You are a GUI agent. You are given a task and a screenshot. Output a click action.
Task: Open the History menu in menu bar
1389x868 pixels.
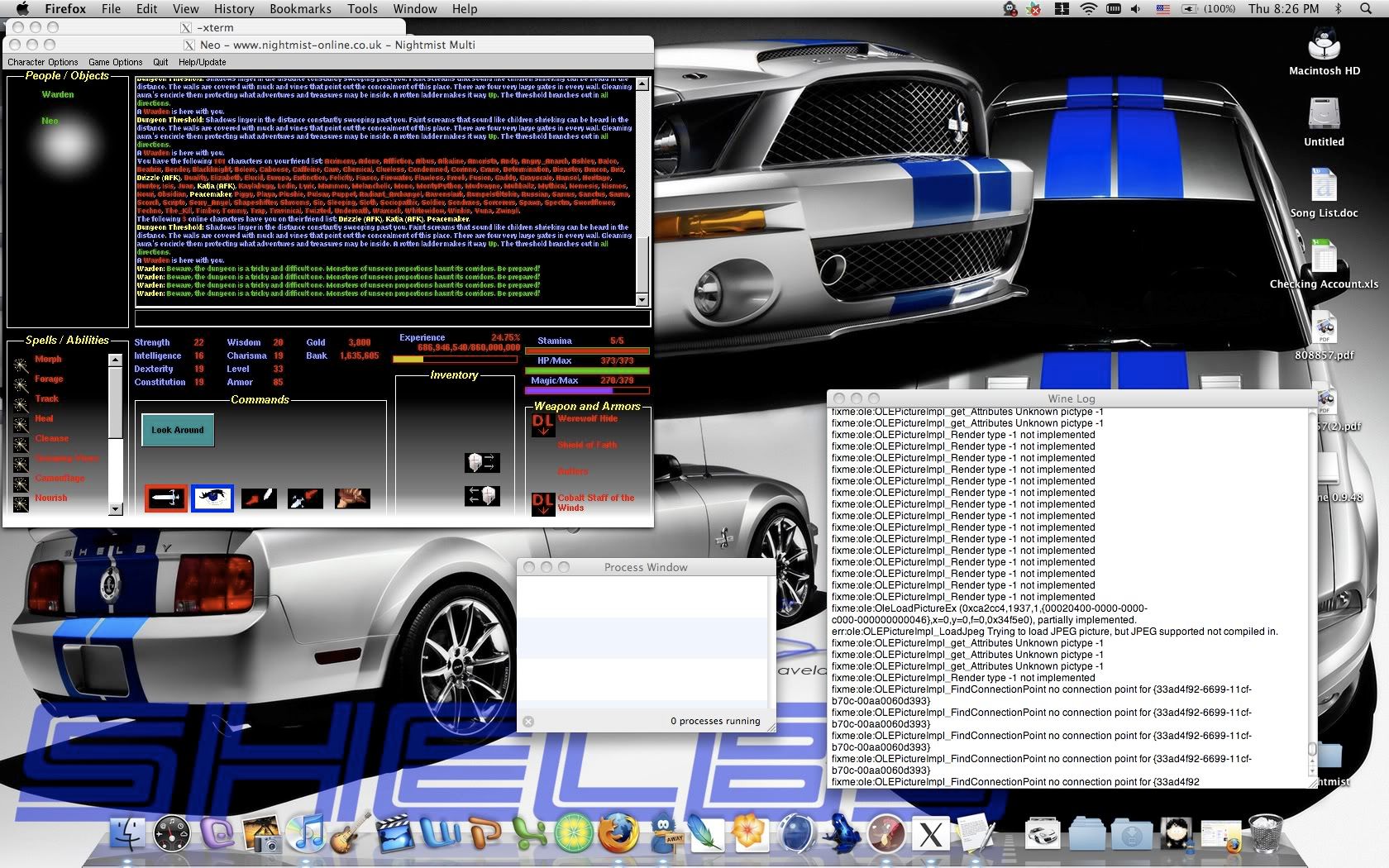[x=234, y=9]
